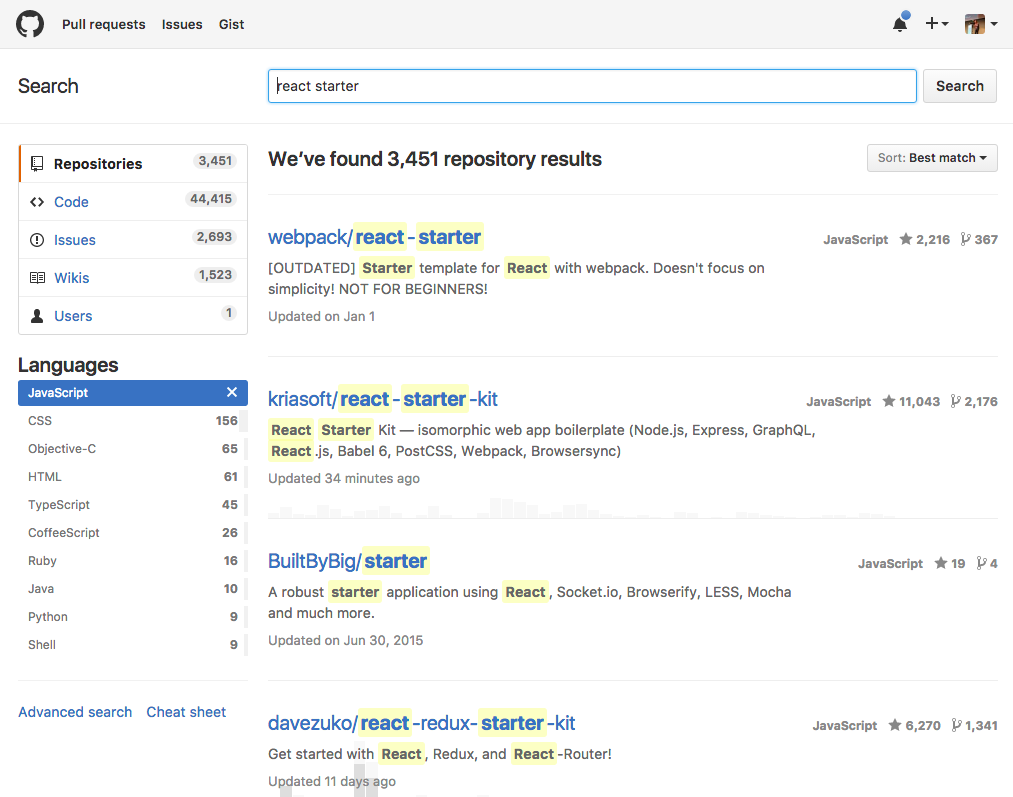Image resolution: width=1013 pixels, height=797 pixels.
Task: Go to Issues in top nav
Action: tap(182, 25)
